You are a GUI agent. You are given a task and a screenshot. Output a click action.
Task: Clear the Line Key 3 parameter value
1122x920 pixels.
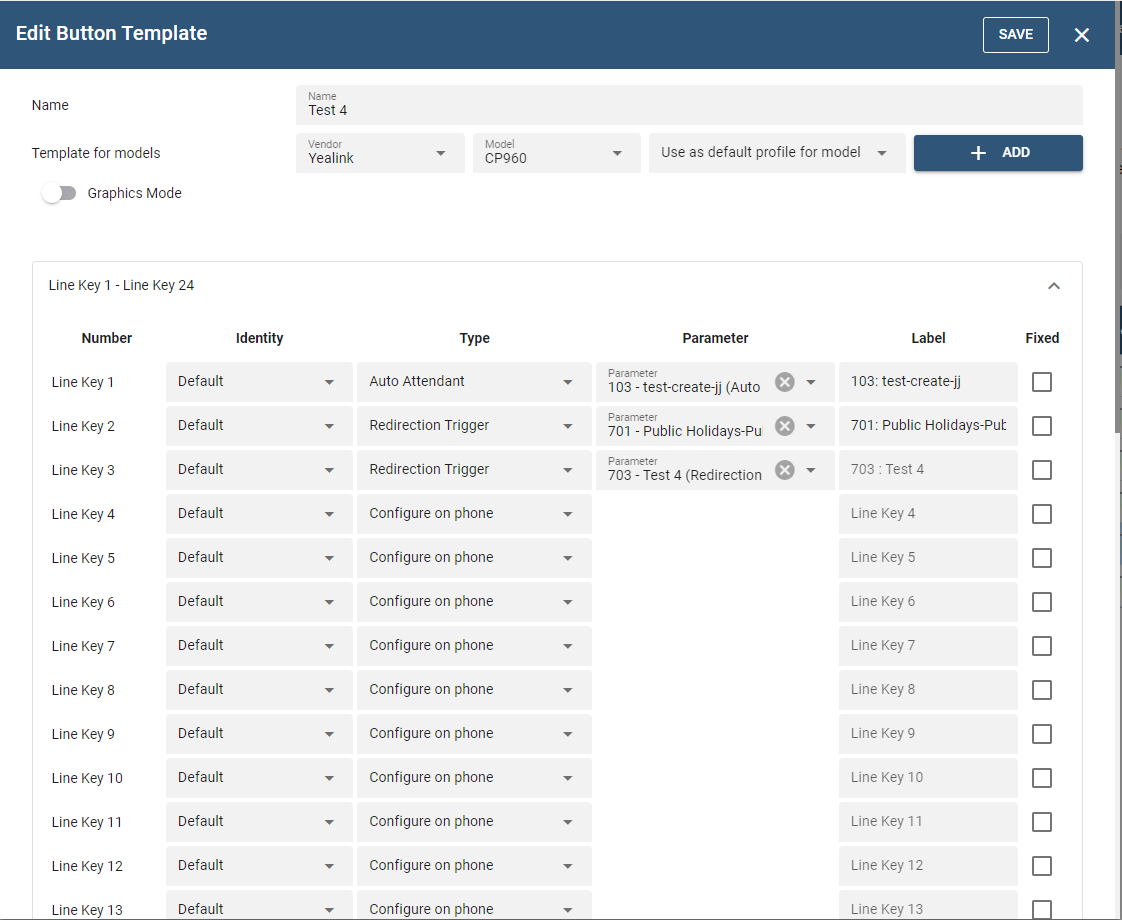click(785, 470)
